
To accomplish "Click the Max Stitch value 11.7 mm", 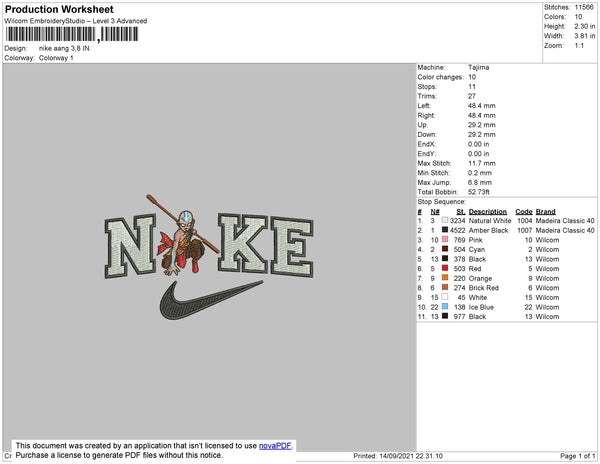I will point(482,163).
